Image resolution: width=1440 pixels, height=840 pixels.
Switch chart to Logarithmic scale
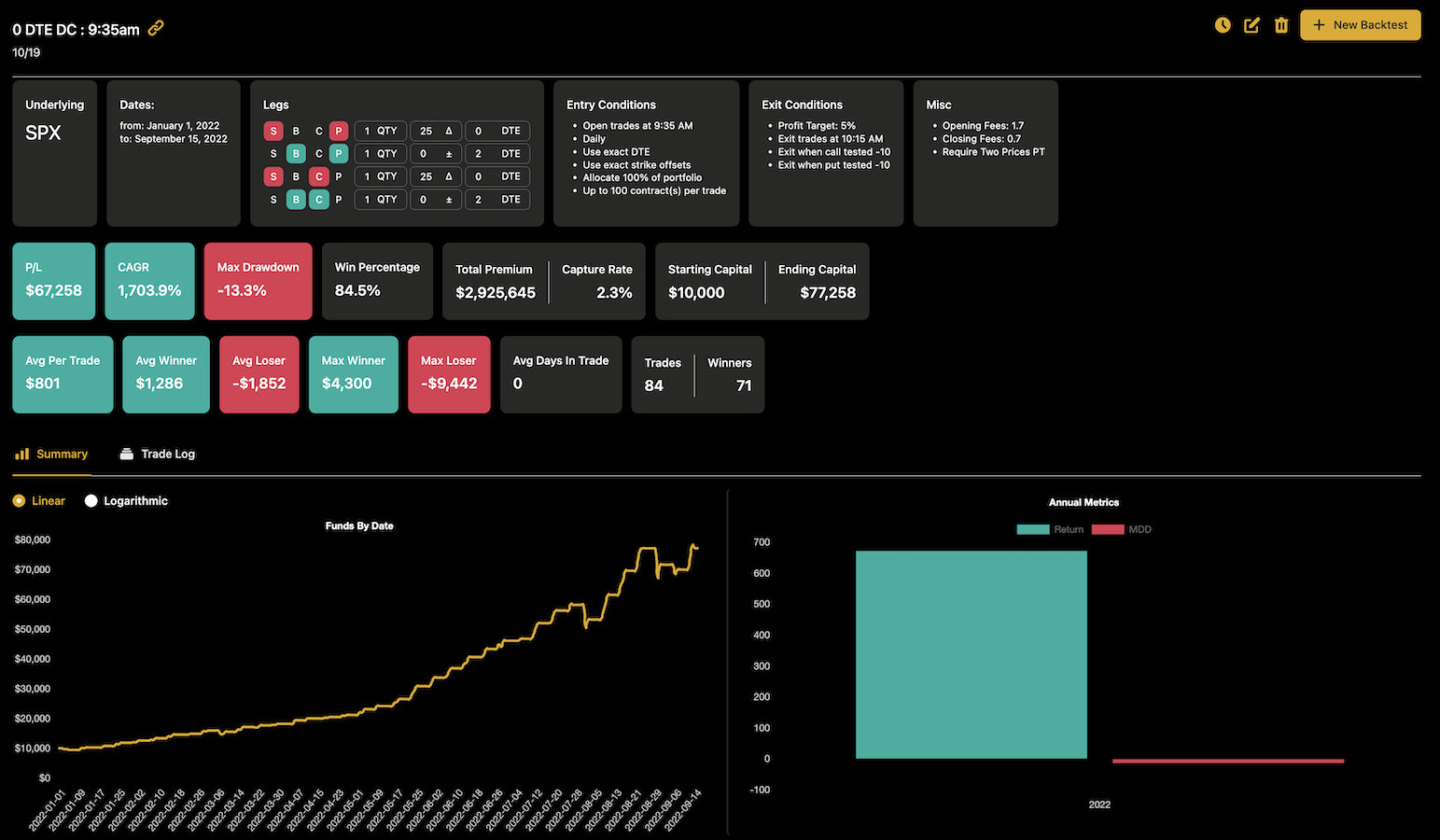(91, 501)
